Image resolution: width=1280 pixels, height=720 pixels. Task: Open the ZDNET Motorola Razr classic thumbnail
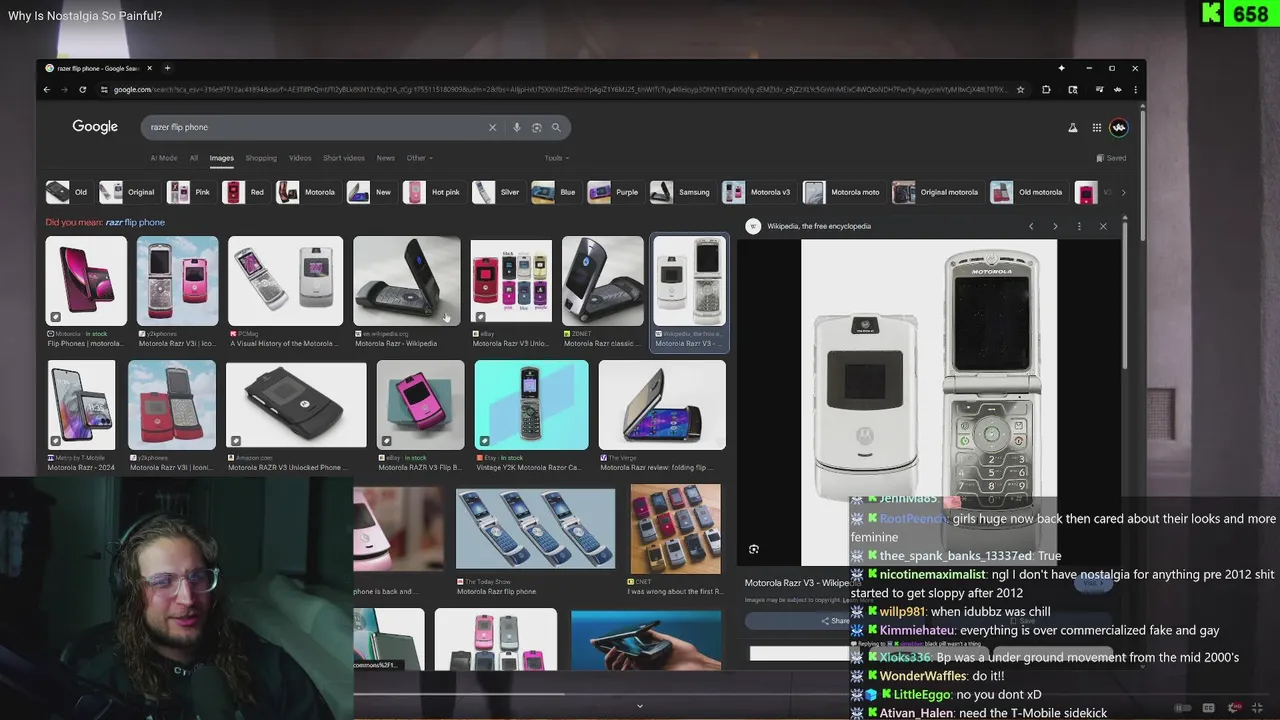pos(603,281)
